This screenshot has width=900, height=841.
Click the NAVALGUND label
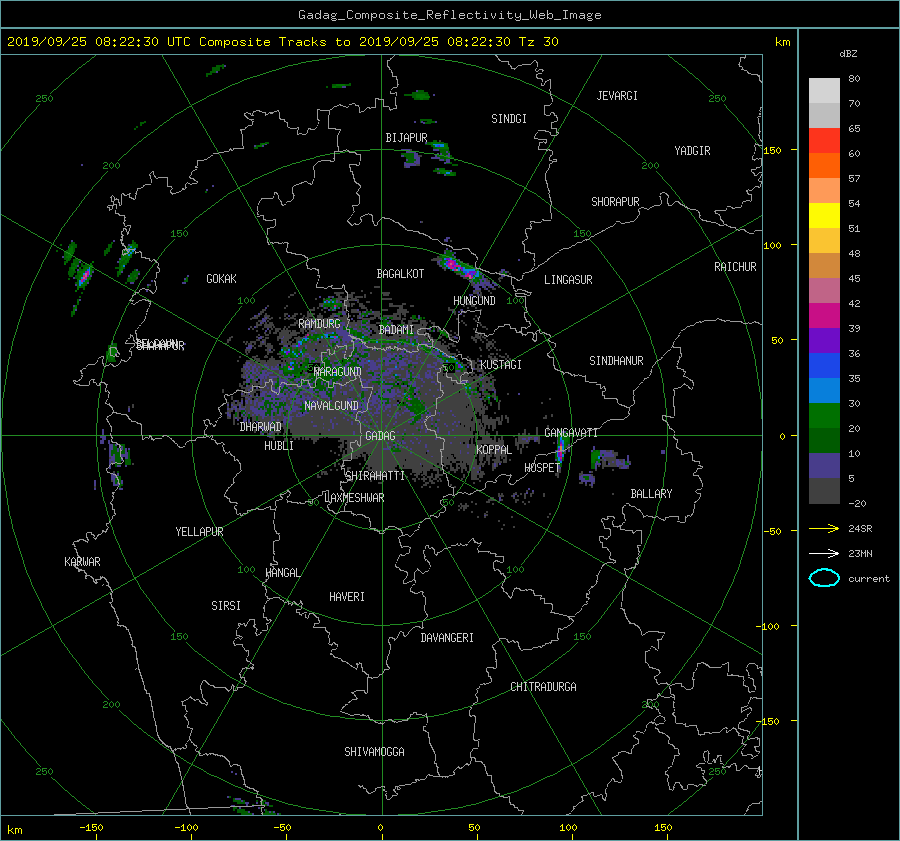(331, 406)
